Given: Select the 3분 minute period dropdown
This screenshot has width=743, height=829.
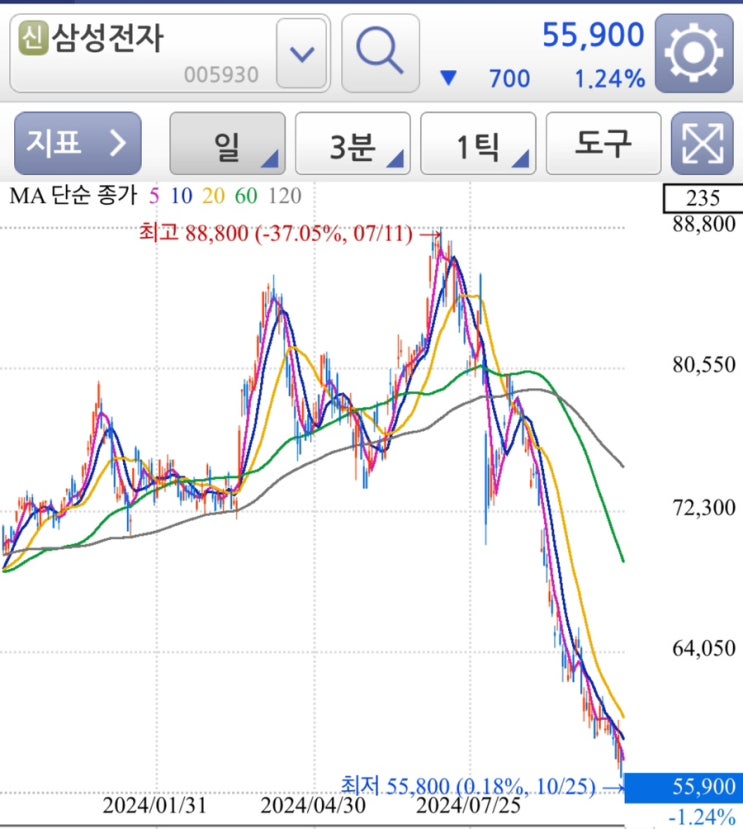Looking at the screenshot, I should pos(353,143).
